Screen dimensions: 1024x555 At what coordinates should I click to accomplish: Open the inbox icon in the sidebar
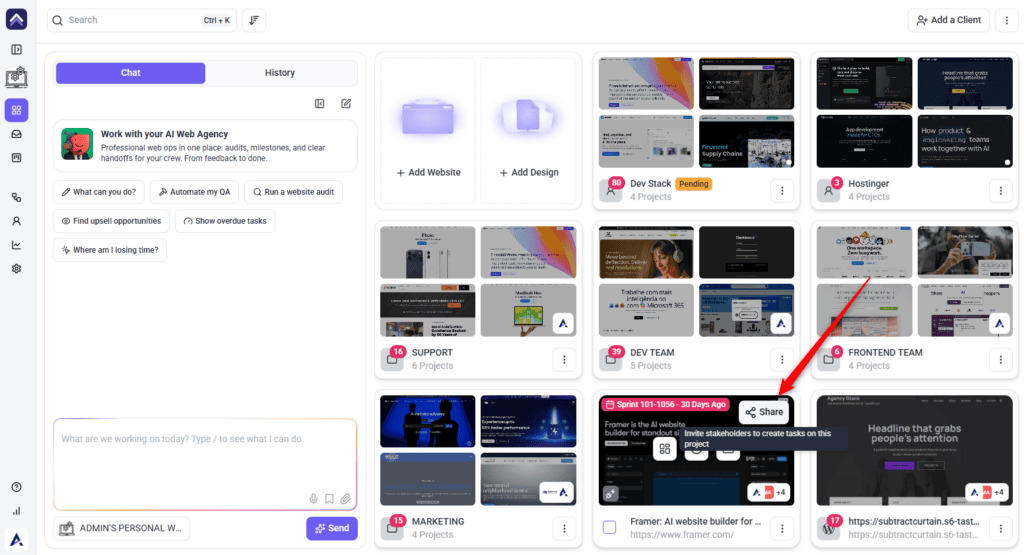(16, 134)
